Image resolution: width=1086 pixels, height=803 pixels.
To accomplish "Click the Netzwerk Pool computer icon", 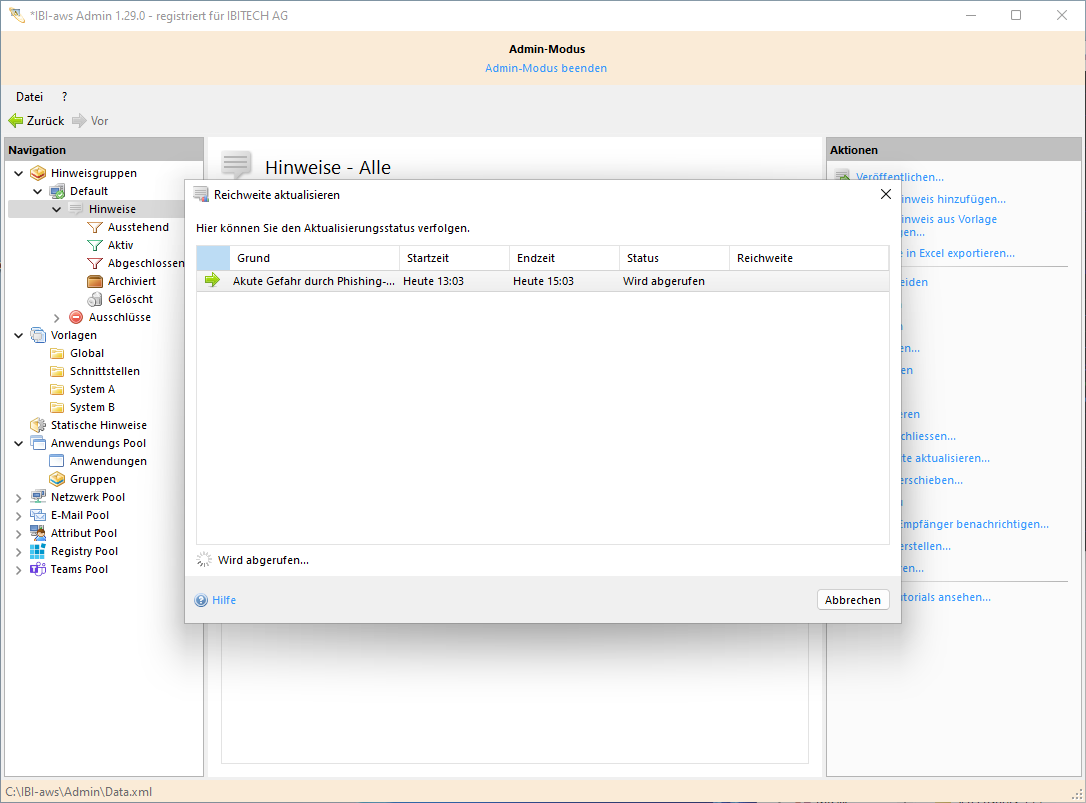I will (x=38, y=497).
